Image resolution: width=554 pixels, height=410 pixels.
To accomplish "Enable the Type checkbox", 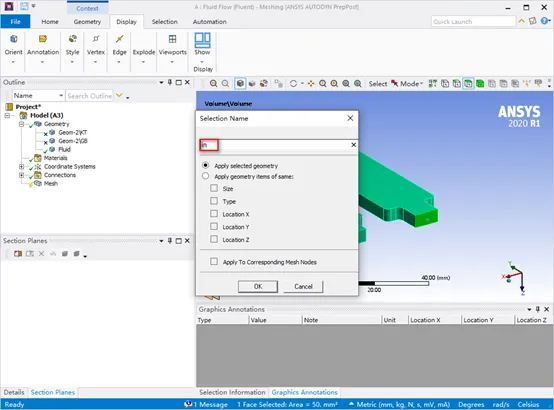I will pyautogui.click(x=214, y=201).
